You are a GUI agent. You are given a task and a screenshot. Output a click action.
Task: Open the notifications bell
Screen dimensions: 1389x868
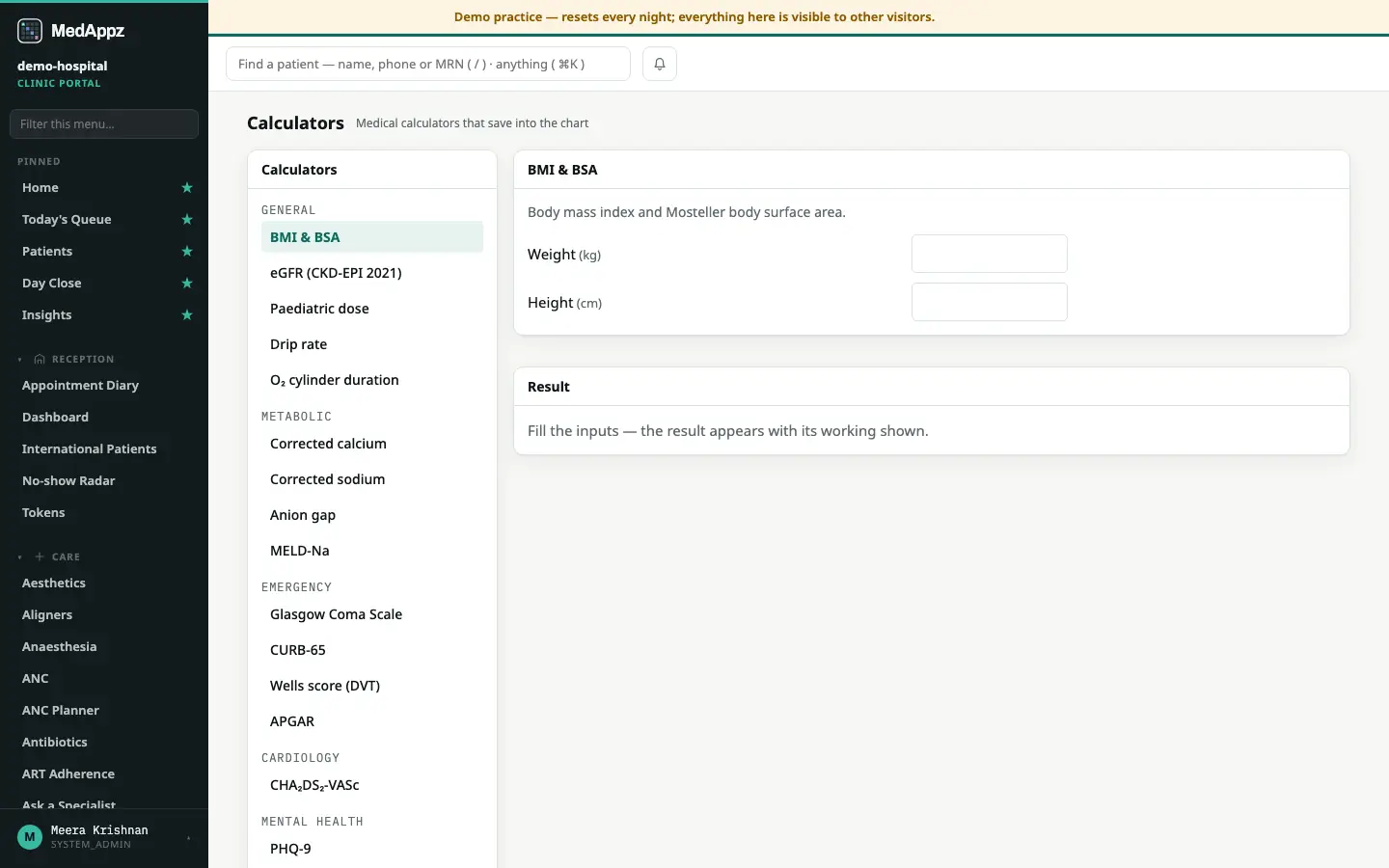click(x=660, y=64)
